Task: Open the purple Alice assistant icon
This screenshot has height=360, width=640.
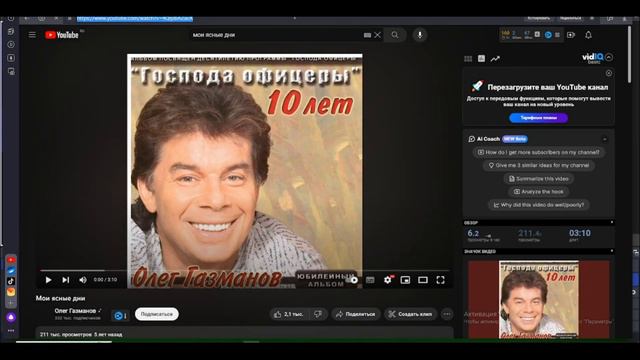Action: tap(11, 318)
